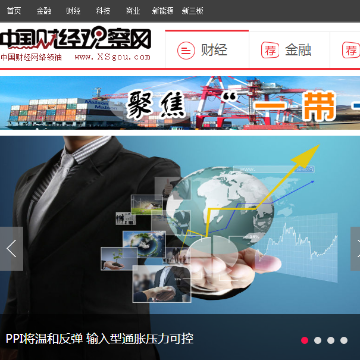The width and height of the screenshot is (360, 360).
Task: Go to the 商业 section in the top bar
Action: point(133,11)
